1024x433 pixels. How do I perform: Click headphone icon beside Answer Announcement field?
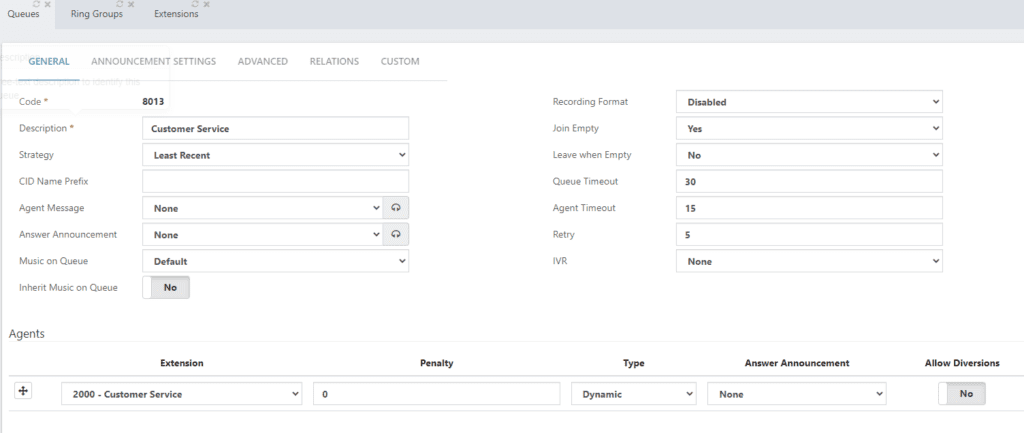coord(397,234)
